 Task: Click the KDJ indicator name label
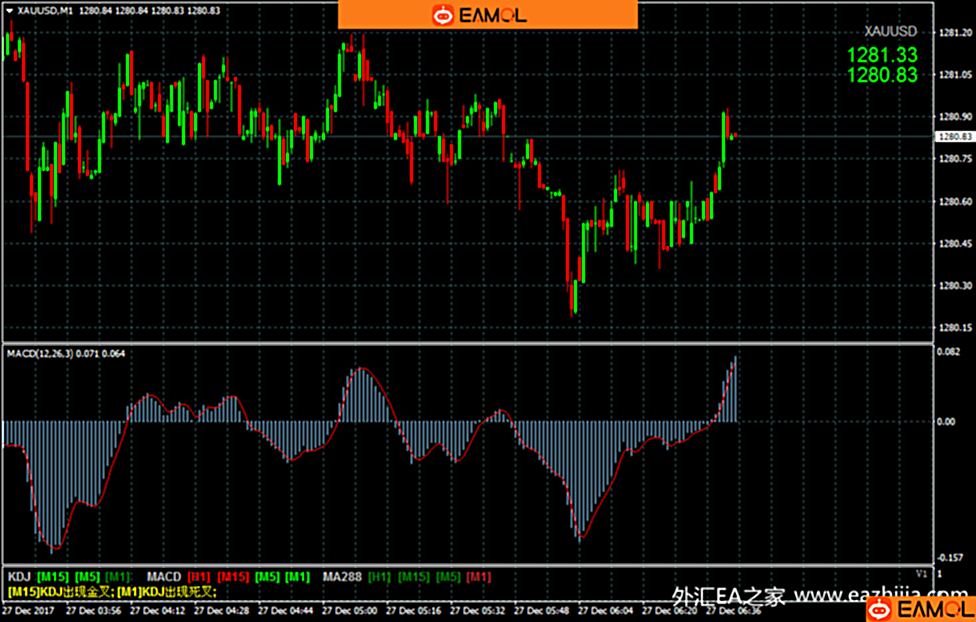pyautogui.click(x=19, y=577)
